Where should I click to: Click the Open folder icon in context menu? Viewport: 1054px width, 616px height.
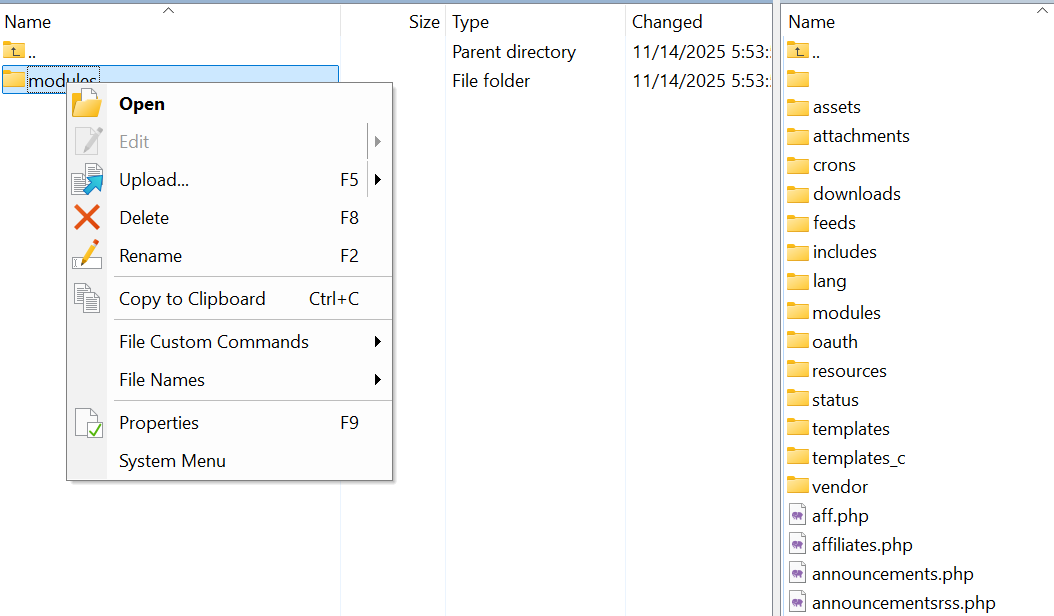pyautogui.click(x=87, y=104)
